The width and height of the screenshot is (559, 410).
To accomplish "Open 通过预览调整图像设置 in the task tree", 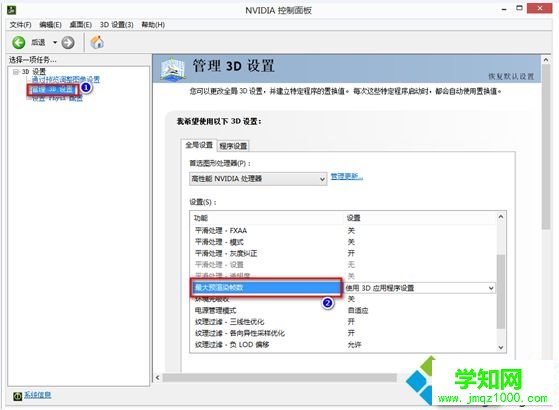I will point(66,79).
